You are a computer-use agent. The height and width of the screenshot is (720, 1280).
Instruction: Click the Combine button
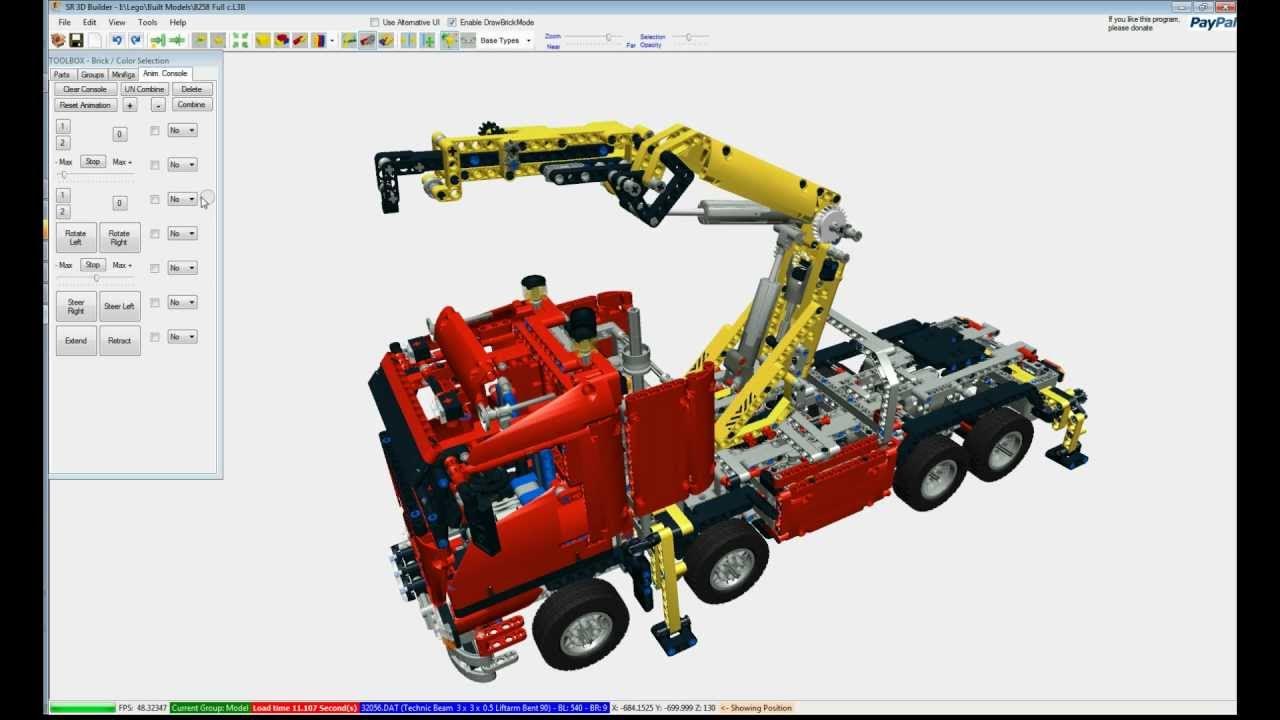tap(191, 104)
